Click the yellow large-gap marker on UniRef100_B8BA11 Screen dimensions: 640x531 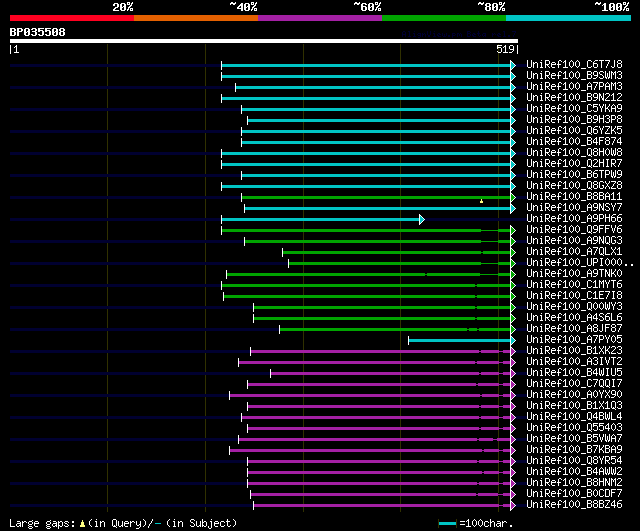[482, 201]
